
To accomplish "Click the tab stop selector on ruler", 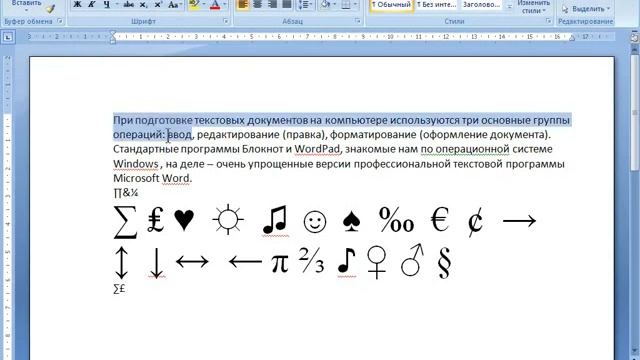I will click(x=8, y=38).
